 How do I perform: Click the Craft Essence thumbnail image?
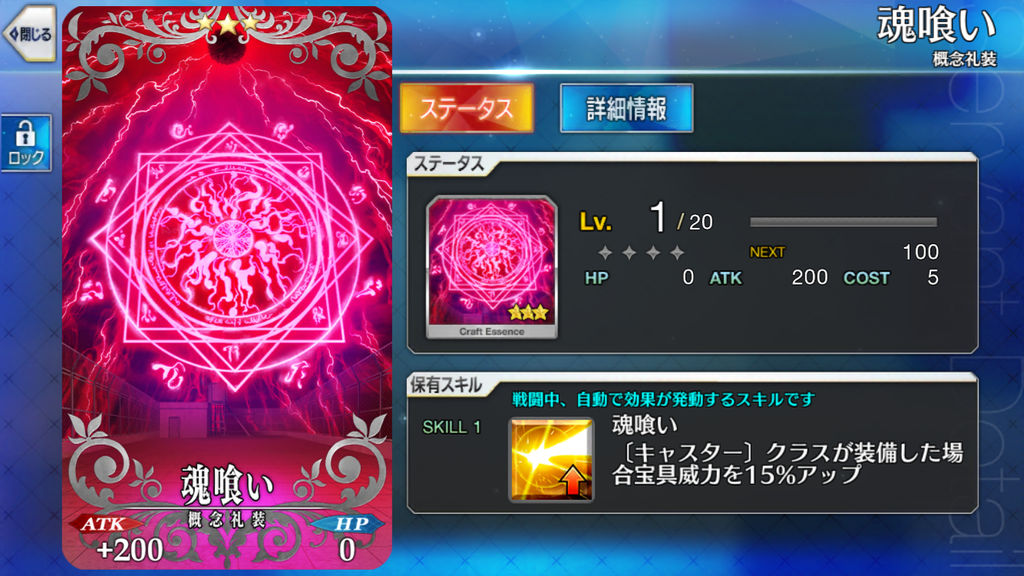(492, 267)
